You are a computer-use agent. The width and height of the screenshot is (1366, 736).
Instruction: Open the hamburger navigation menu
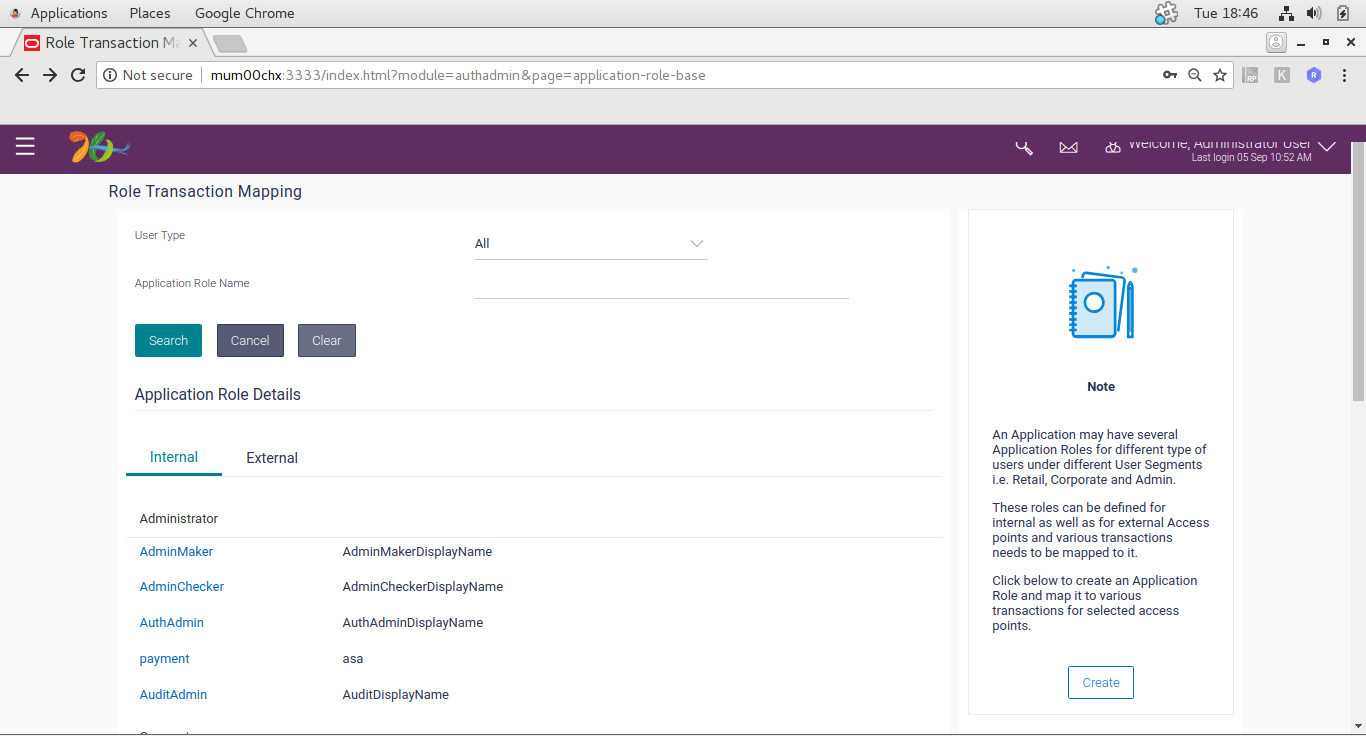(x=25, y=147)
